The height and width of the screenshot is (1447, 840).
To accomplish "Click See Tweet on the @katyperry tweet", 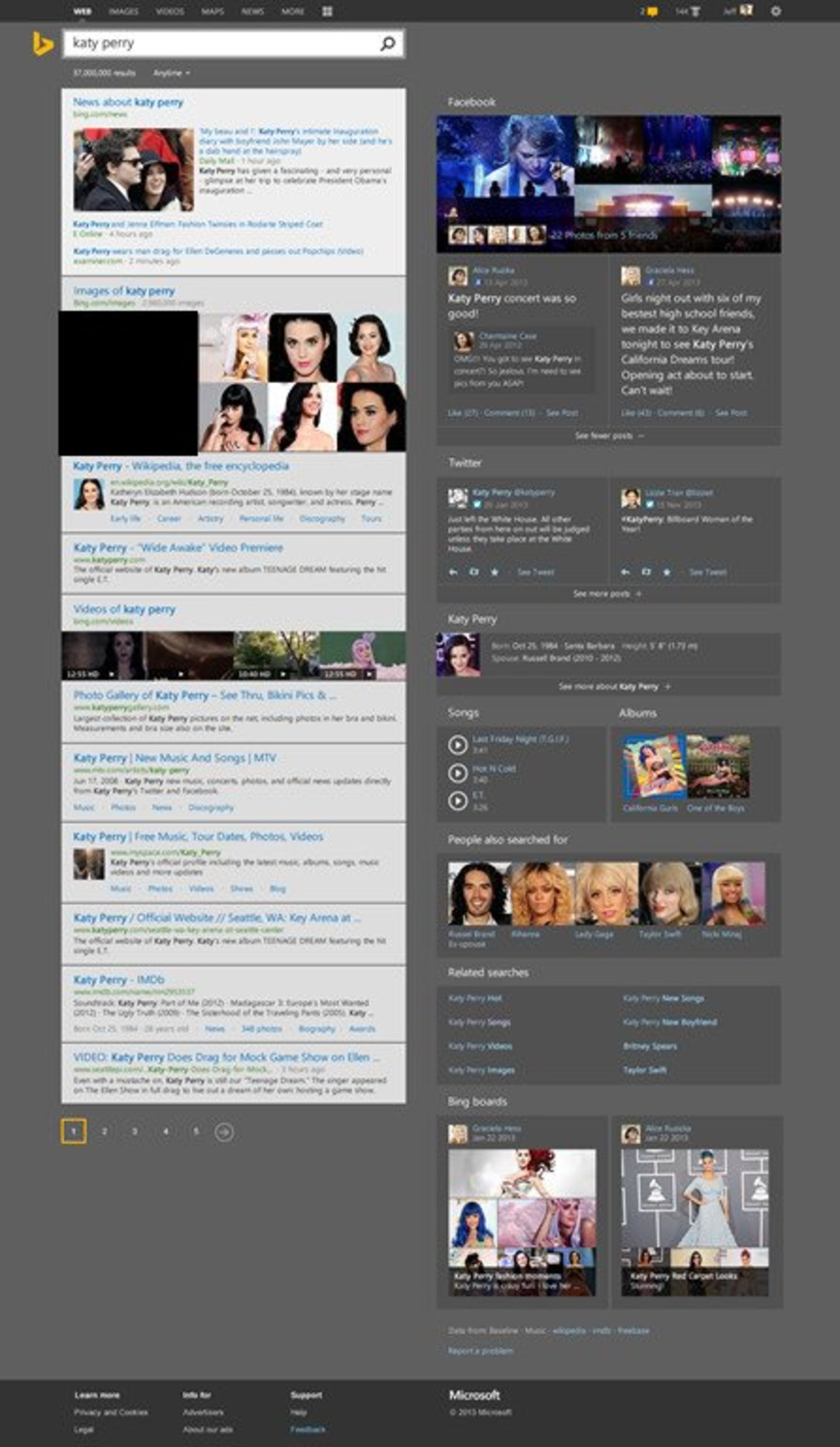I will [x=535, y=572].
